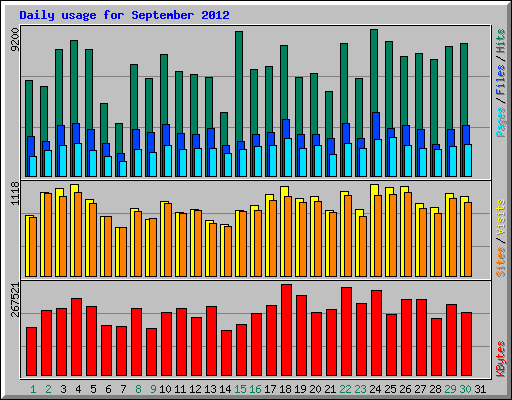Click day label 4 on the axis
The height and width of the screenshot is (400, 512).
78,389
